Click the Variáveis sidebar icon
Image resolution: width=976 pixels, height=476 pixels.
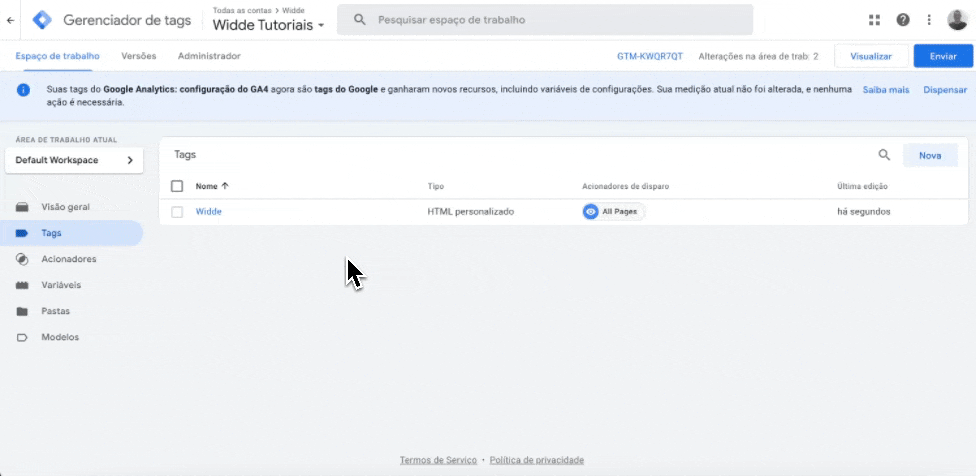(x=22, y=285)
